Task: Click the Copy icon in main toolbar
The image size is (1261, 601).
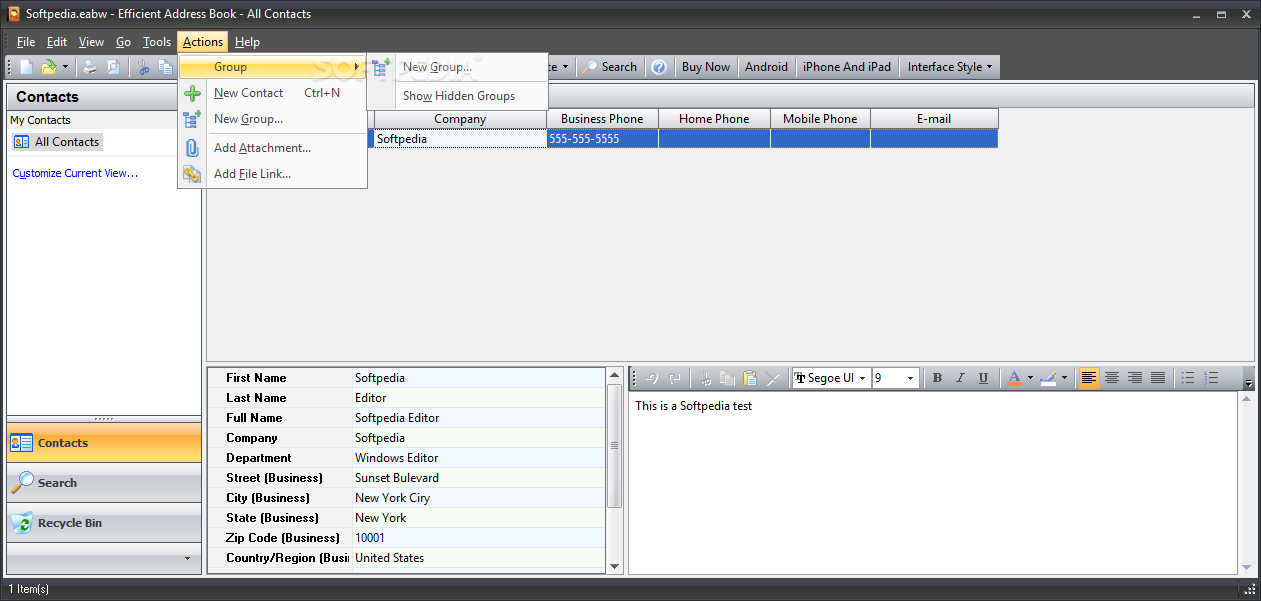Action: [165, 67]
